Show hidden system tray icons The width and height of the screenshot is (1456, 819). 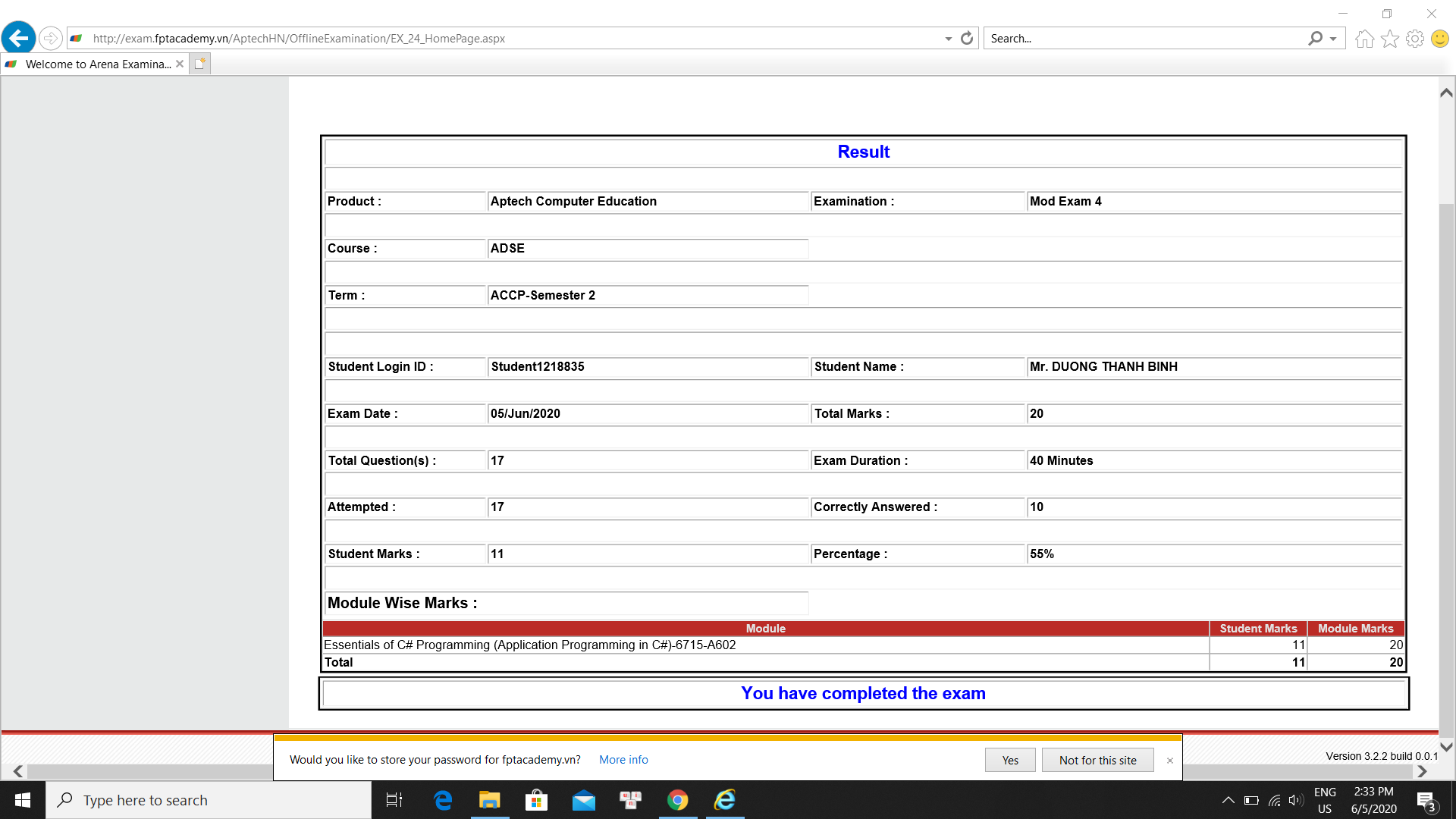click(x=1228, y=800)
